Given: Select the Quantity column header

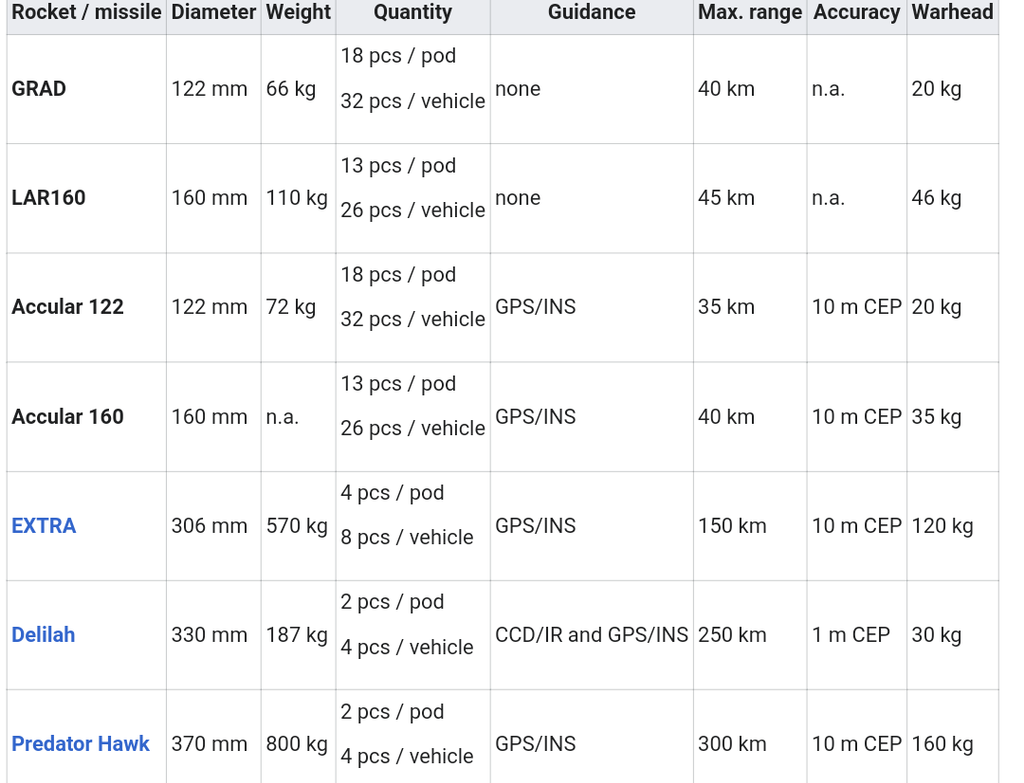Looking at the screenshot, I should 413,13.
